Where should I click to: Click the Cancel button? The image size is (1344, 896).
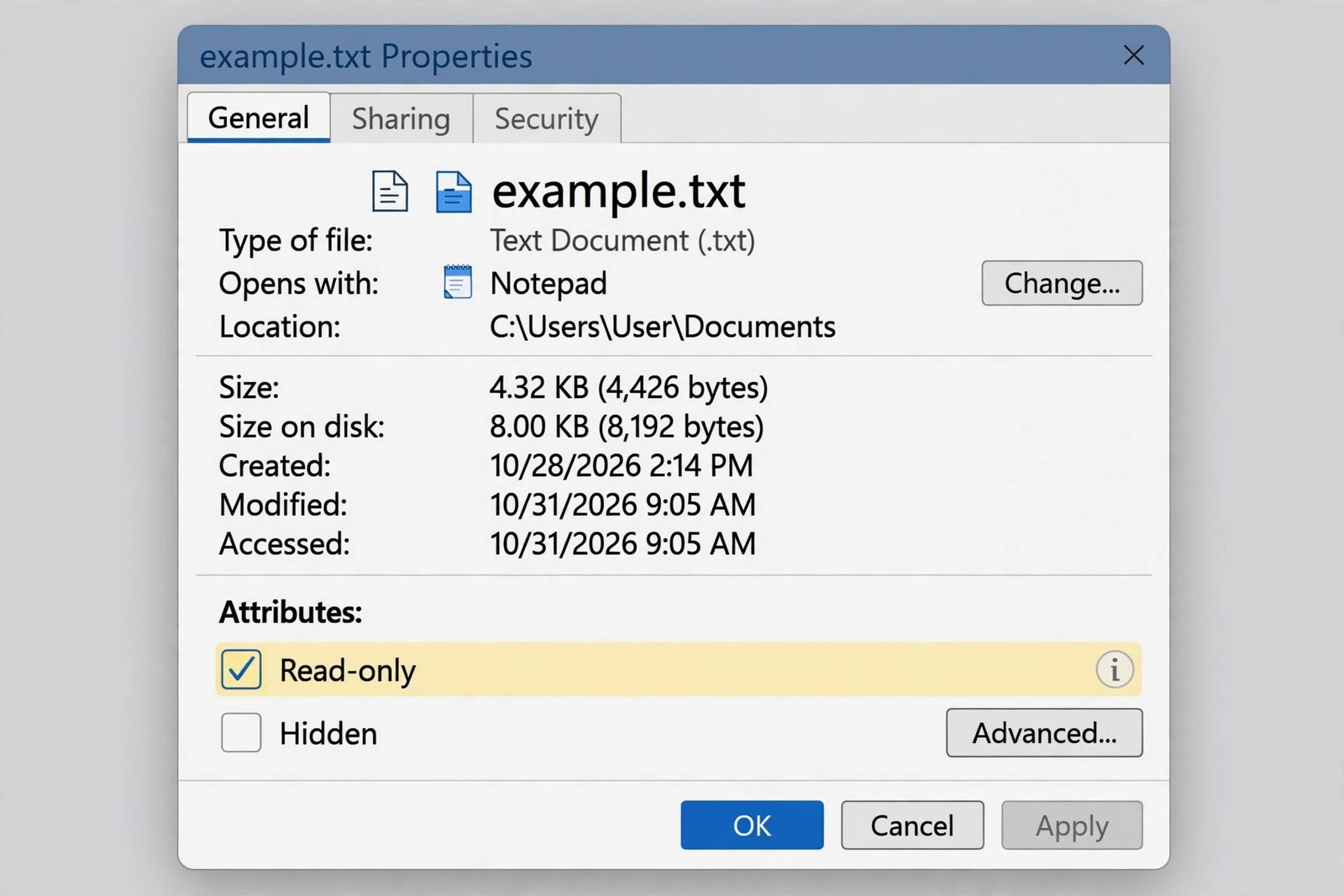pos(912,825)
